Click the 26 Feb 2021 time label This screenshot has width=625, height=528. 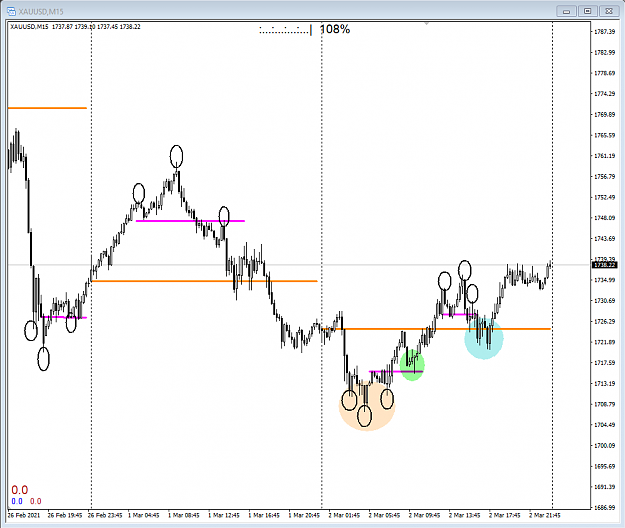click(x=24, y=515)
